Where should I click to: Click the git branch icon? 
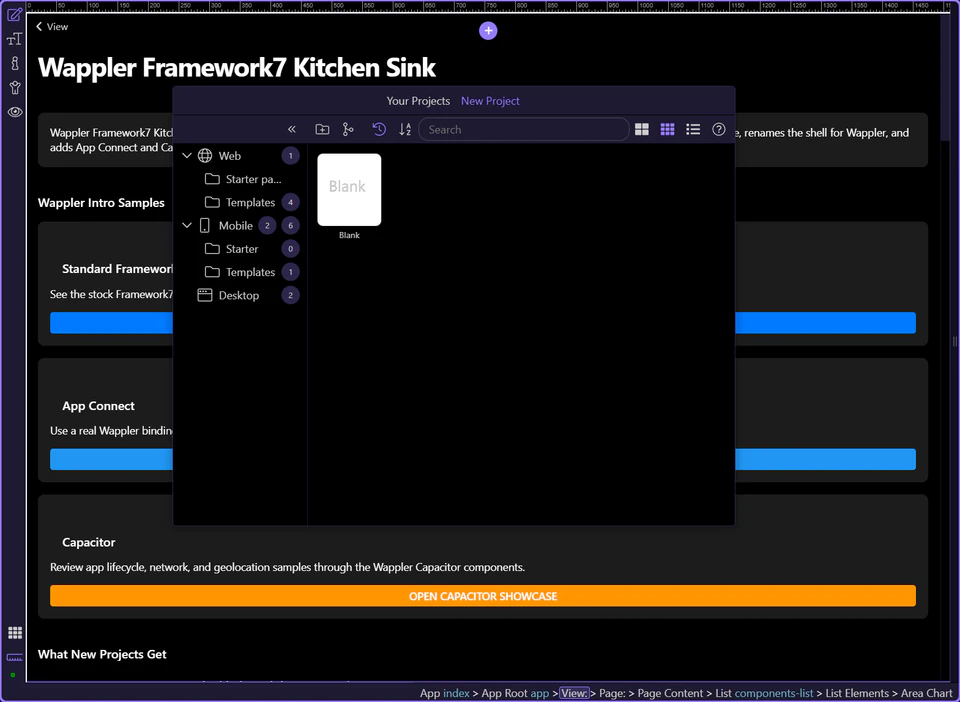(x=348, y=129)
